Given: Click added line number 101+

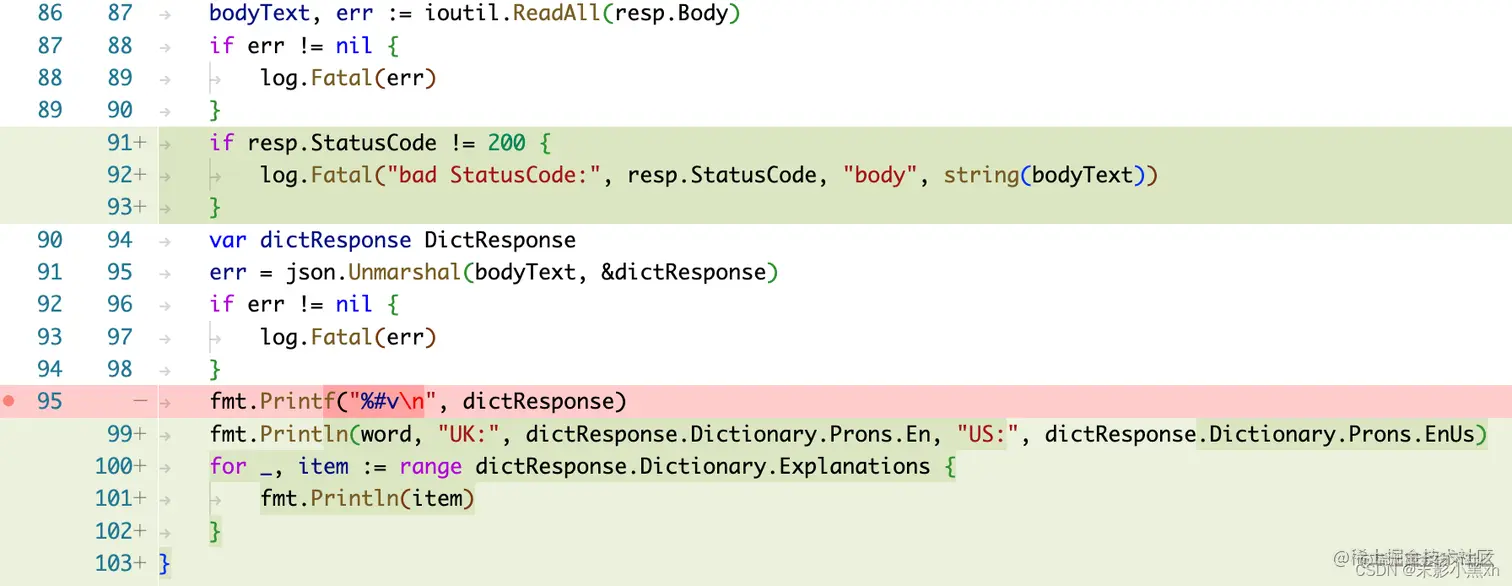Looking at the screenshot, I should click(x=120, y=498).
